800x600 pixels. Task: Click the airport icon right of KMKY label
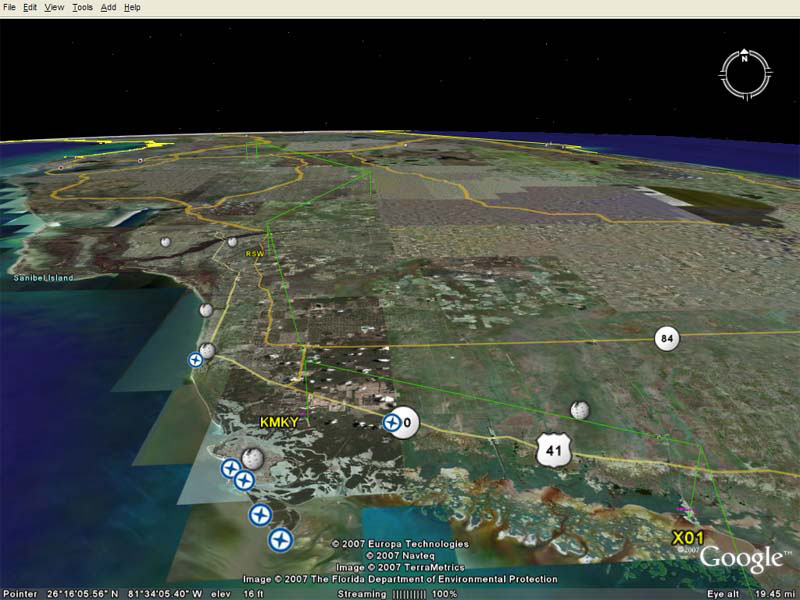(x=392, y=423)
